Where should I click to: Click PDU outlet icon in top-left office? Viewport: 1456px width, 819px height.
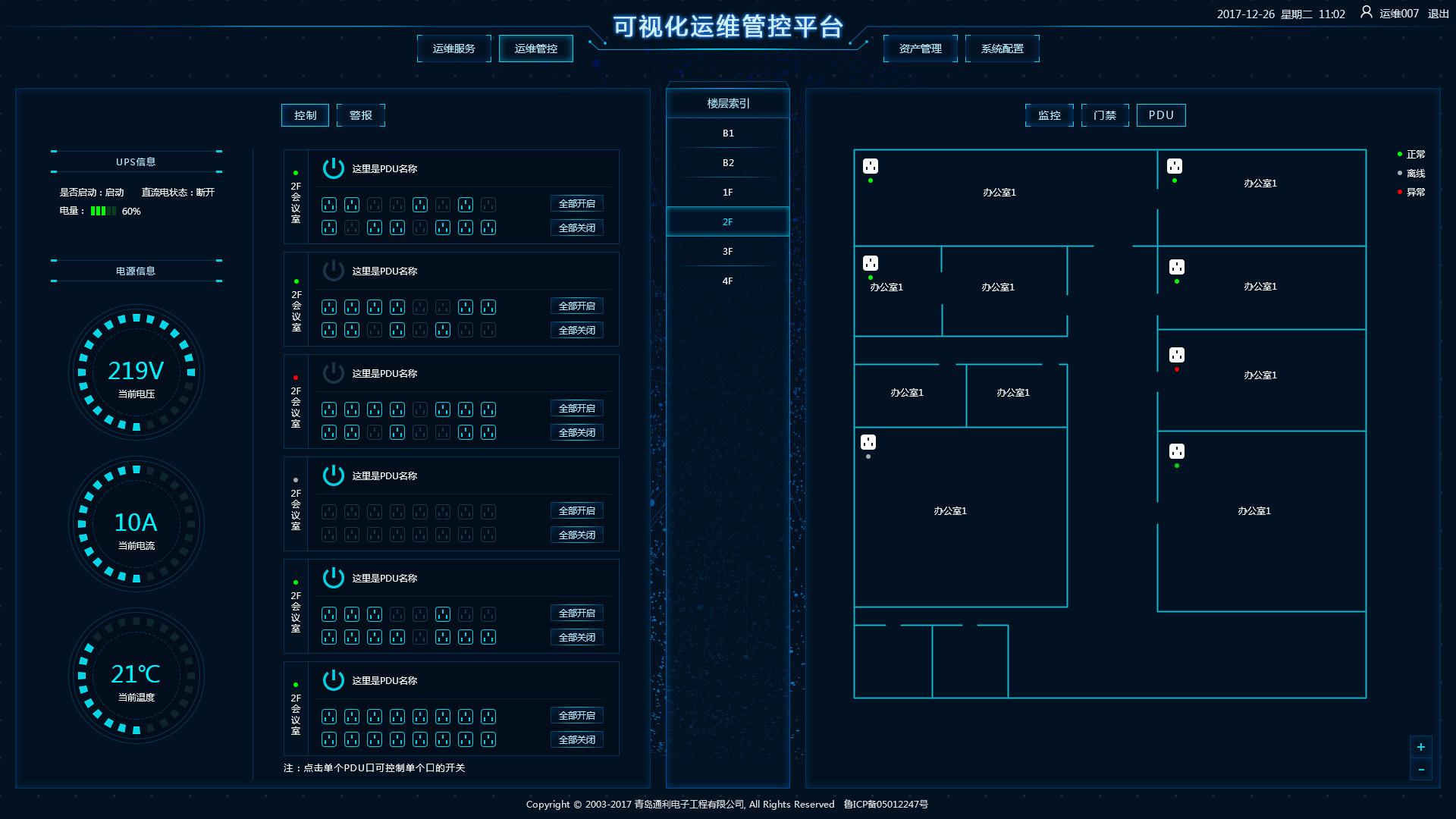pos(871,166)
